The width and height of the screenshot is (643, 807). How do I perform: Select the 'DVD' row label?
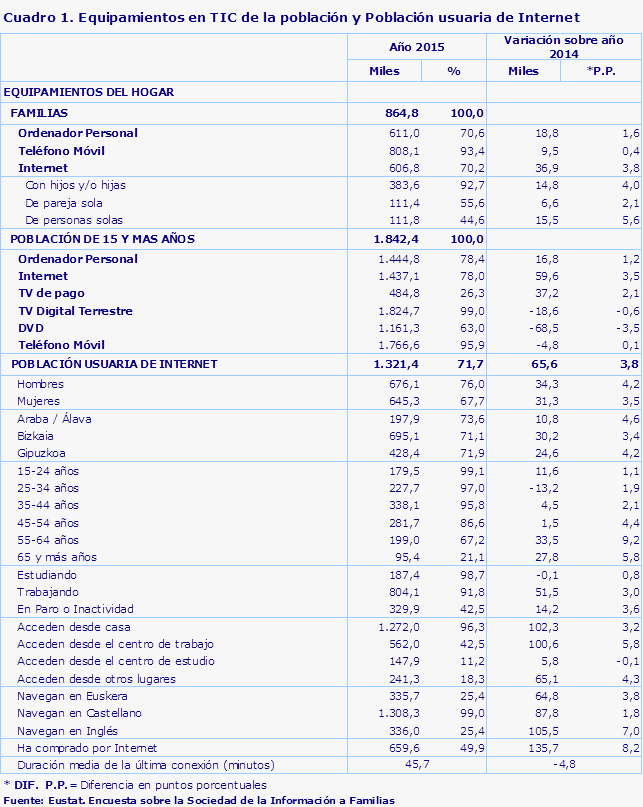click(x=31, y=328)
